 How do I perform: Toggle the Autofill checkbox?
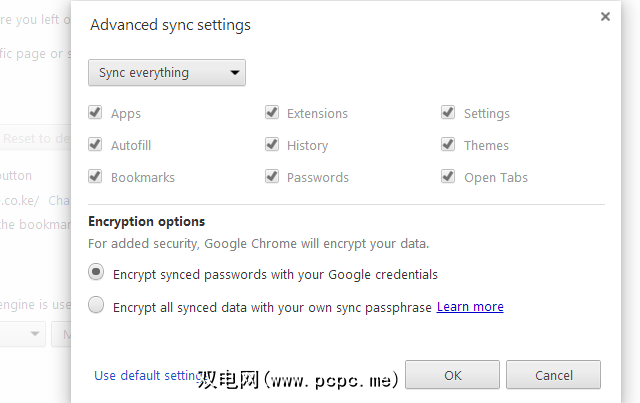[96, 145]
